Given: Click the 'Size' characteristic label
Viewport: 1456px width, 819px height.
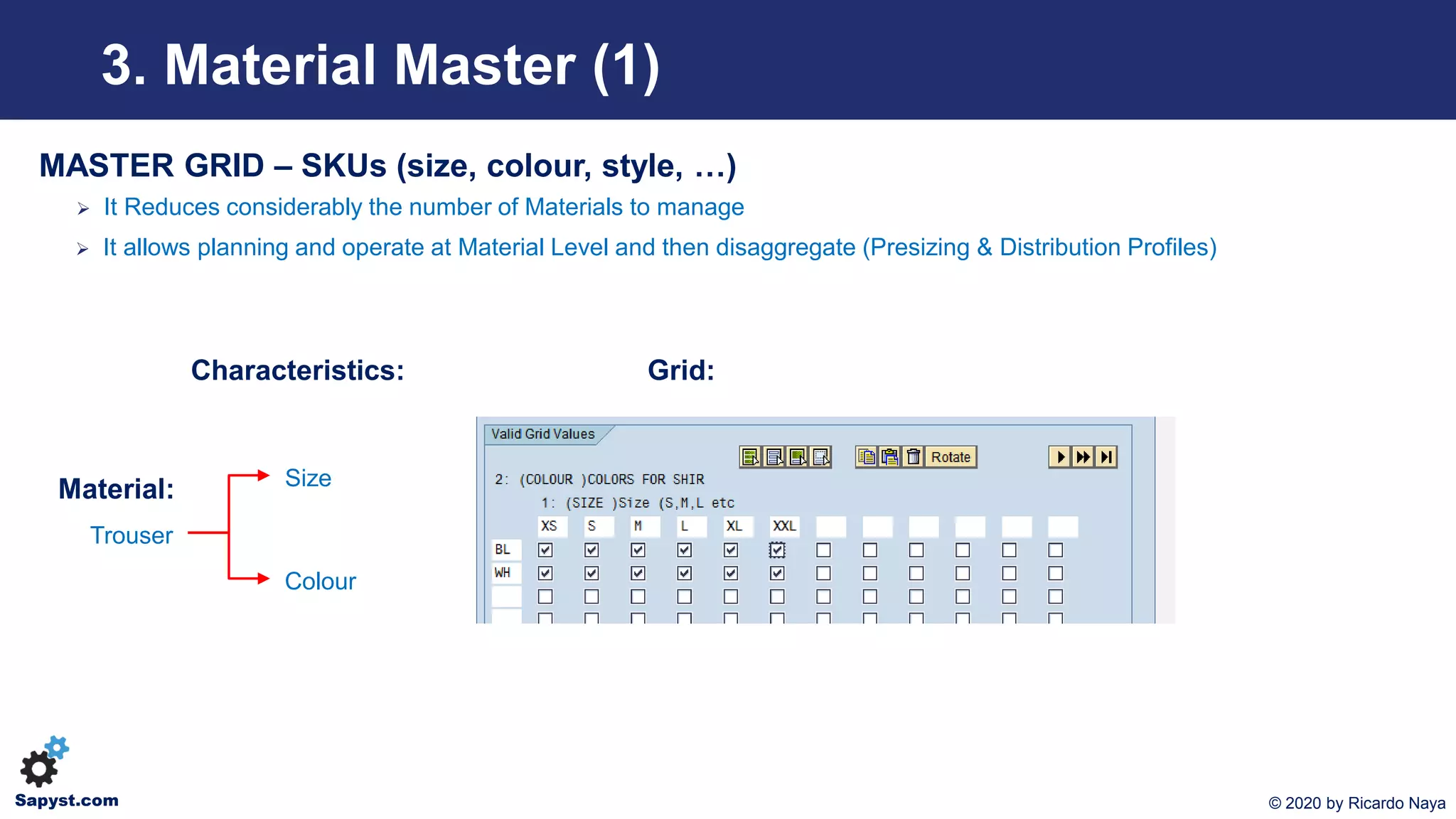Looking at the screenshot, I should 308,478.
